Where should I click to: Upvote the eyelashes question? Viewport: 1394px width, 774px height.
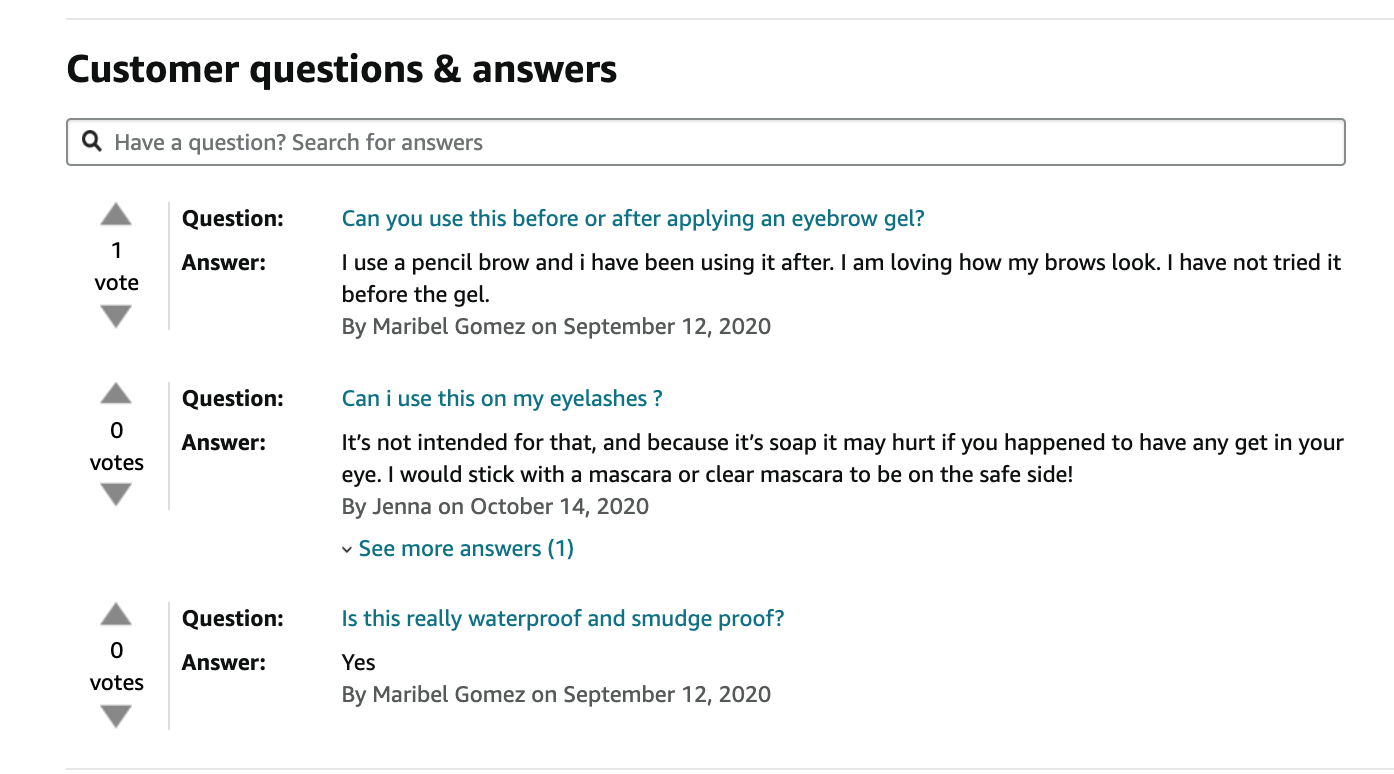116,394
